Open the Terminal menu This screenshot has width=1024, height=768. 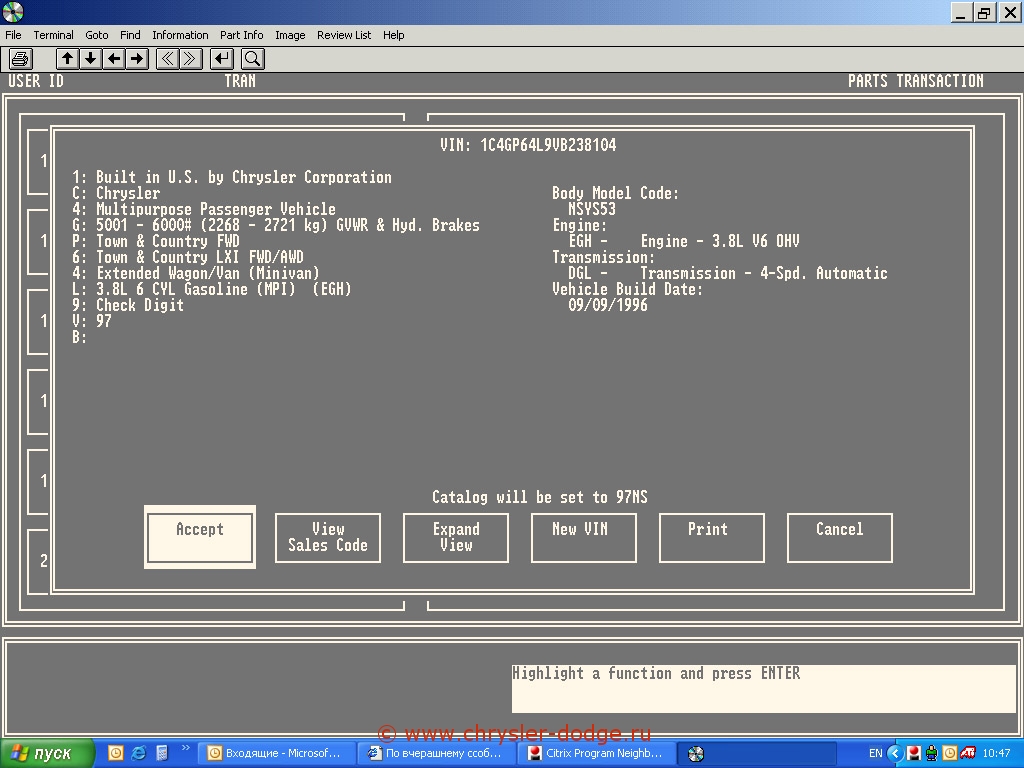54,35
